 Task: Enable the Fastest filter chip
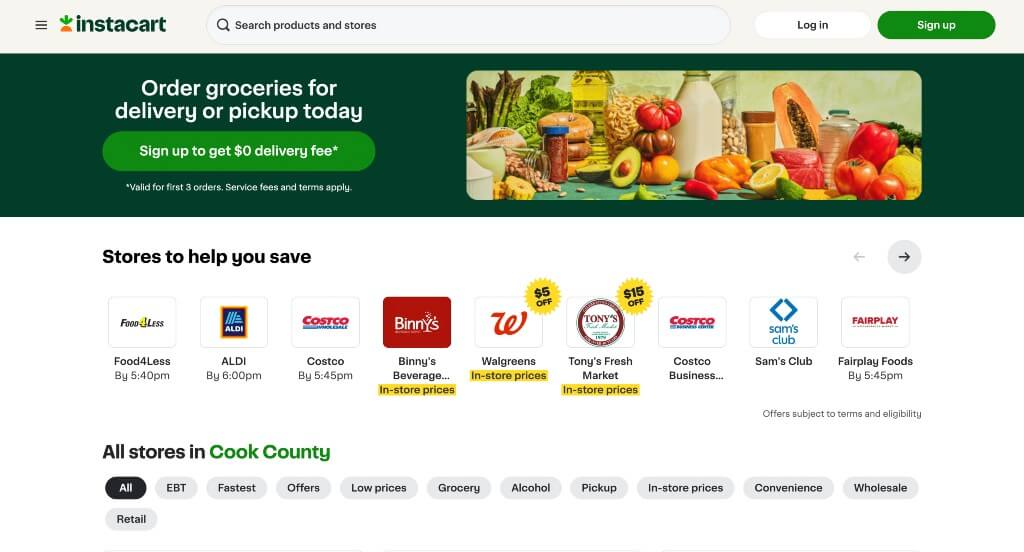pyautogui.click(x=236, y=488)
